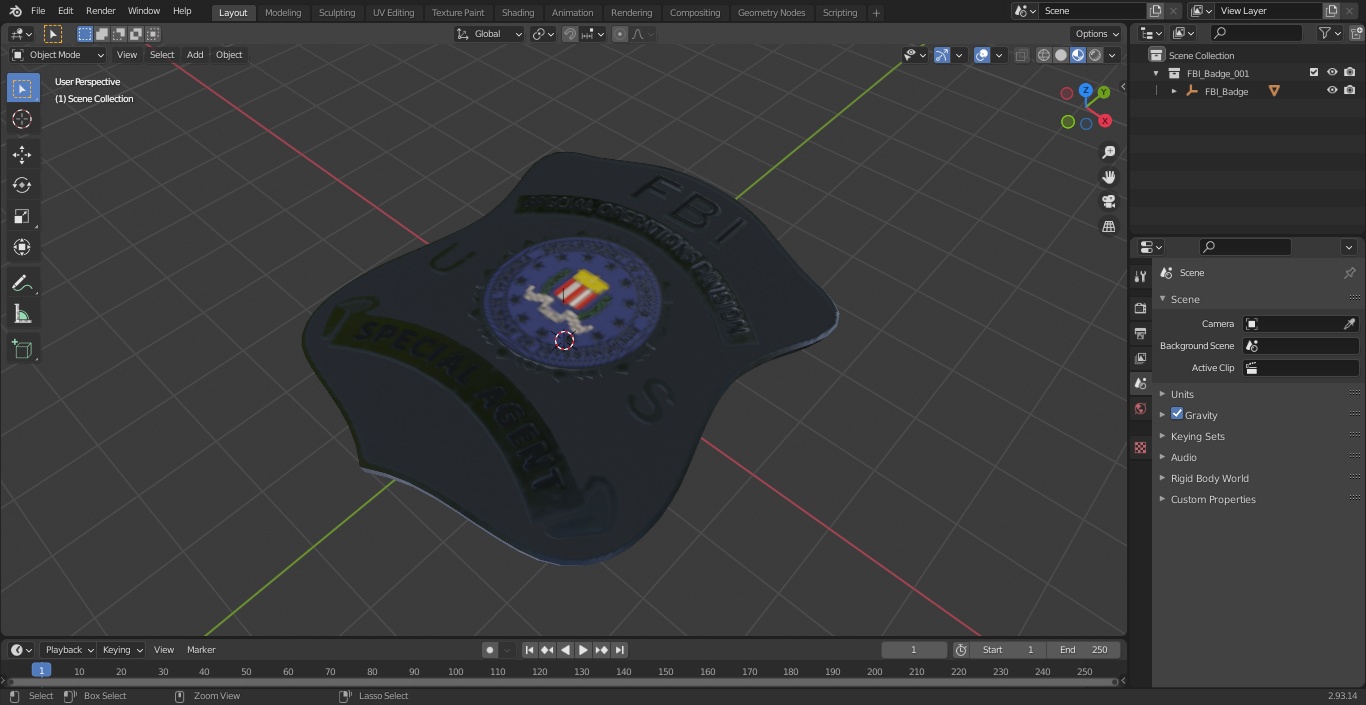The width and height of the screenshot is (1366, 705).
Task: Activate the Select Box tool
Action: pos(22,88)
